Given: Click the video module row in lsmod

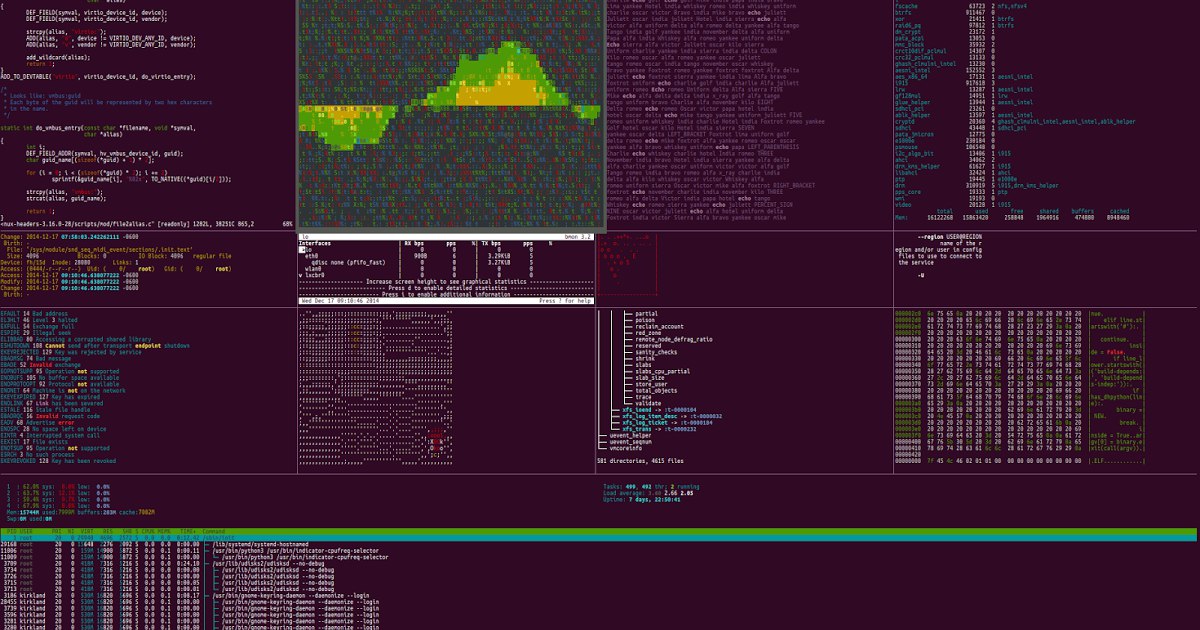Looking at the screenshot, I should (x=953, y=205).
